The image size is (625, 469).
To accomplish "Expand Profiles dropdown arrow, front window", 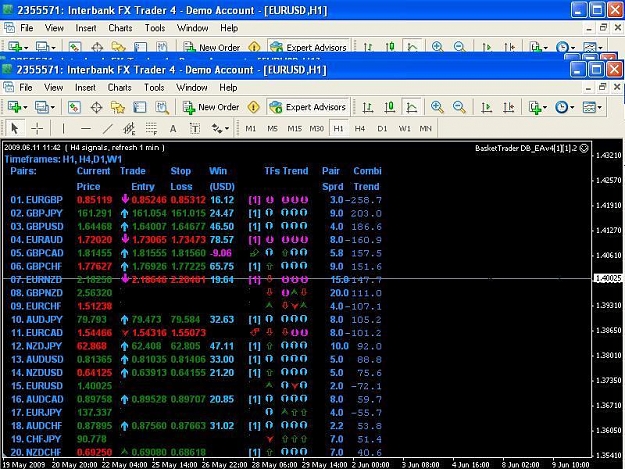I will [x=53, y=107].
